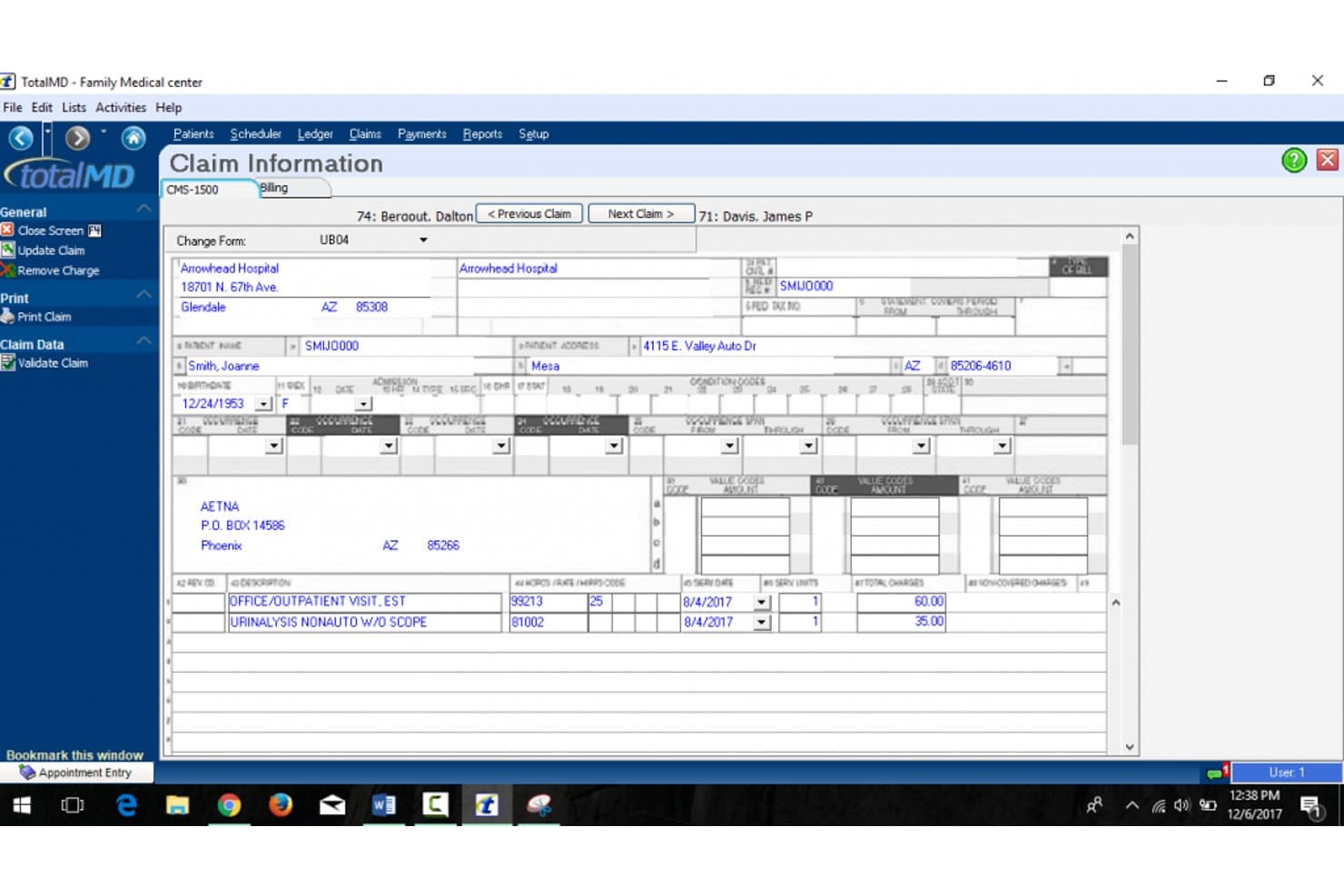Collapse the Claim Data sidebar section

coord(143,340)
